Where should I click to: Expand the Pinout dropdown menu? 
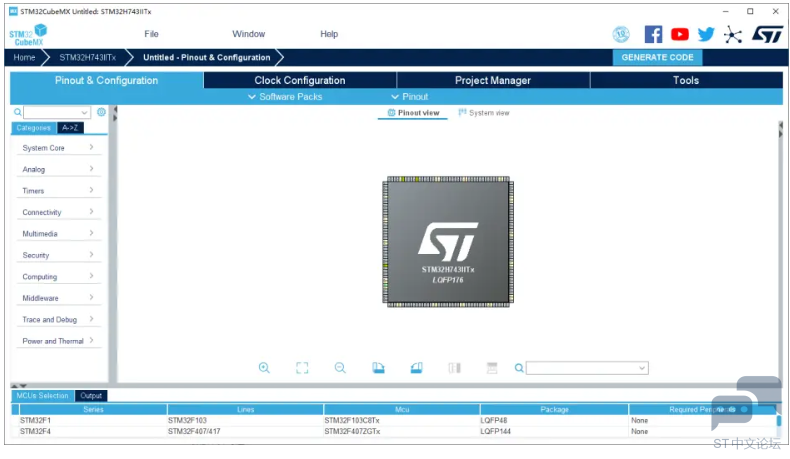(x=410, y=97)
